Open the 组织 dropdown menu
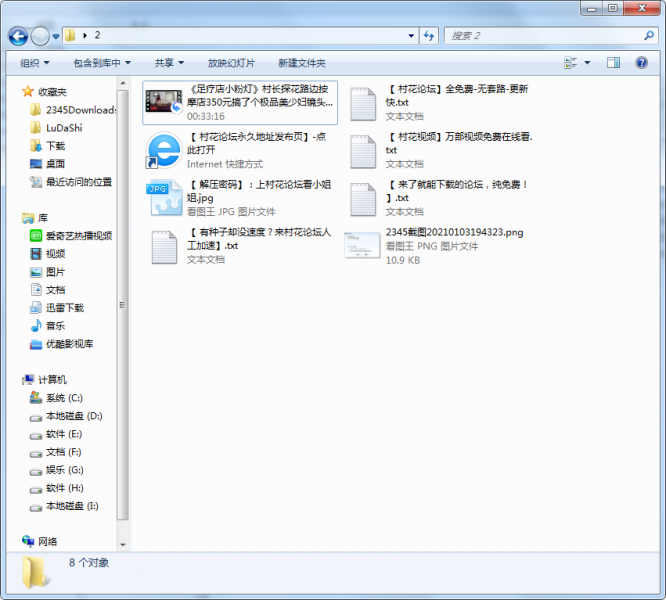The image size is (666, 600). (39, 63)
